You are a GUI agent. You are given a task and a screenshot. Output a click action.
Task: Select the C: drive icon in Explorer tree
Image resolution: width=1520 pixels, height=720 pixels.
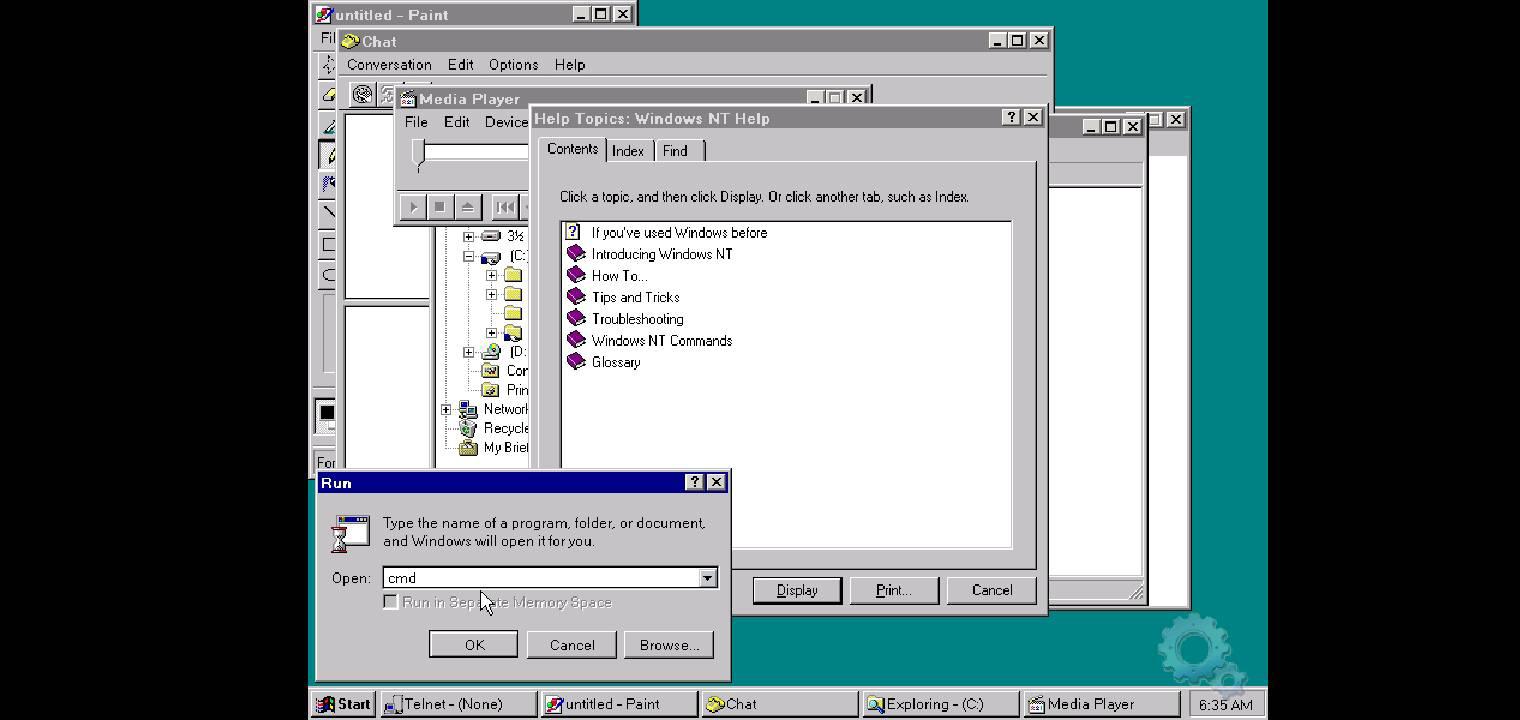click(491, 256)
